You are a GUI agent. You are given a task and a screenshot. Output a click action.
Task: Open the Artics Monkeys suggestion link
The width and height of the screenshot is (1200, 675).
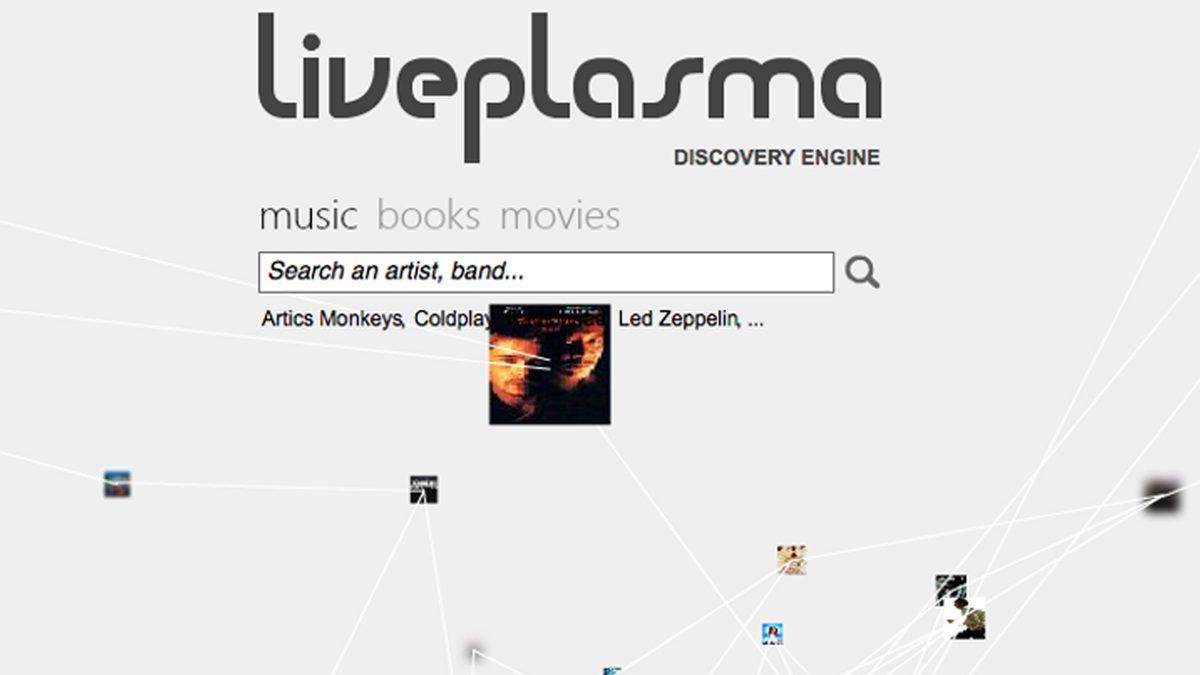(332, 320)
